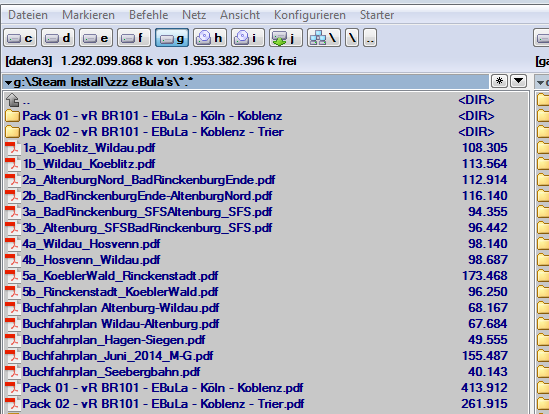Open the Konfigurieren menu
This screenshot has height=414, width=549.
[x=310, y=15]
